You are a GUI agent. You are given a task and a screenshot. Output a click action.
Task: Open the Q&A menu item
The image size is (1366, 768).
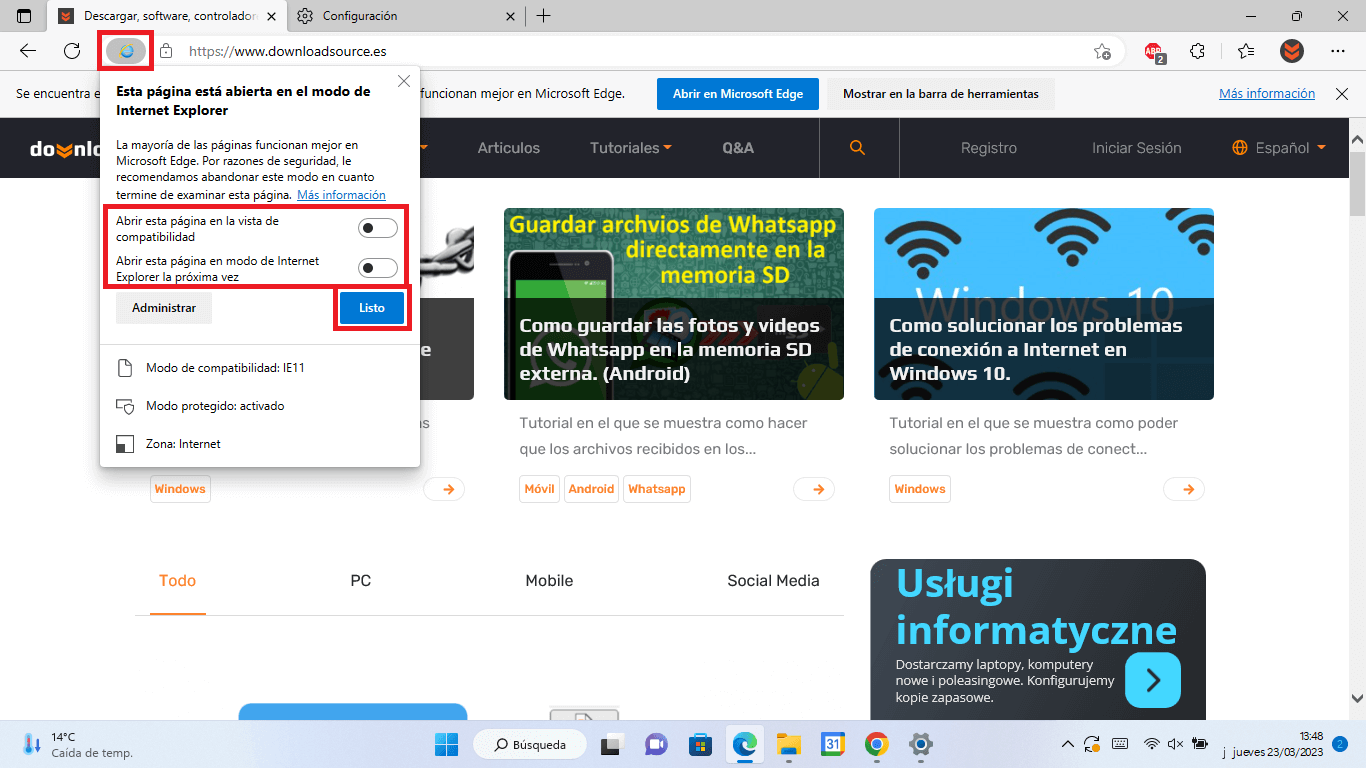click(x=738, y=148)
